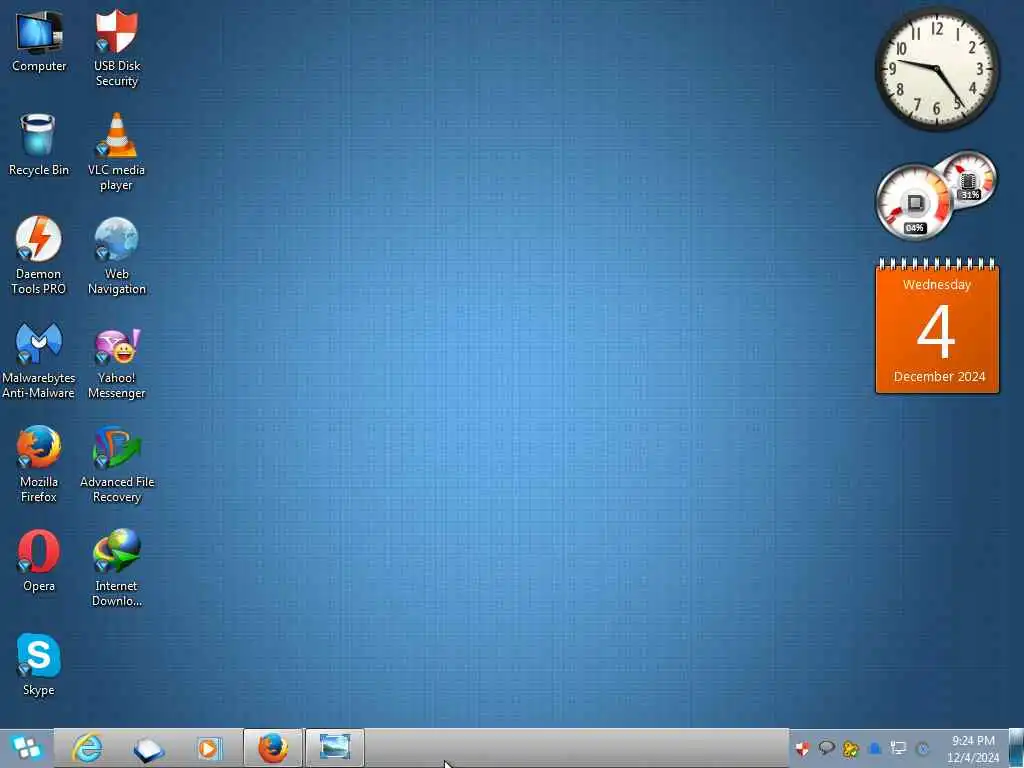Image resolution: width=1024 pixels, height=768 pixels.
Task: Select VLC media player shortcut
Action: (116, 153)
